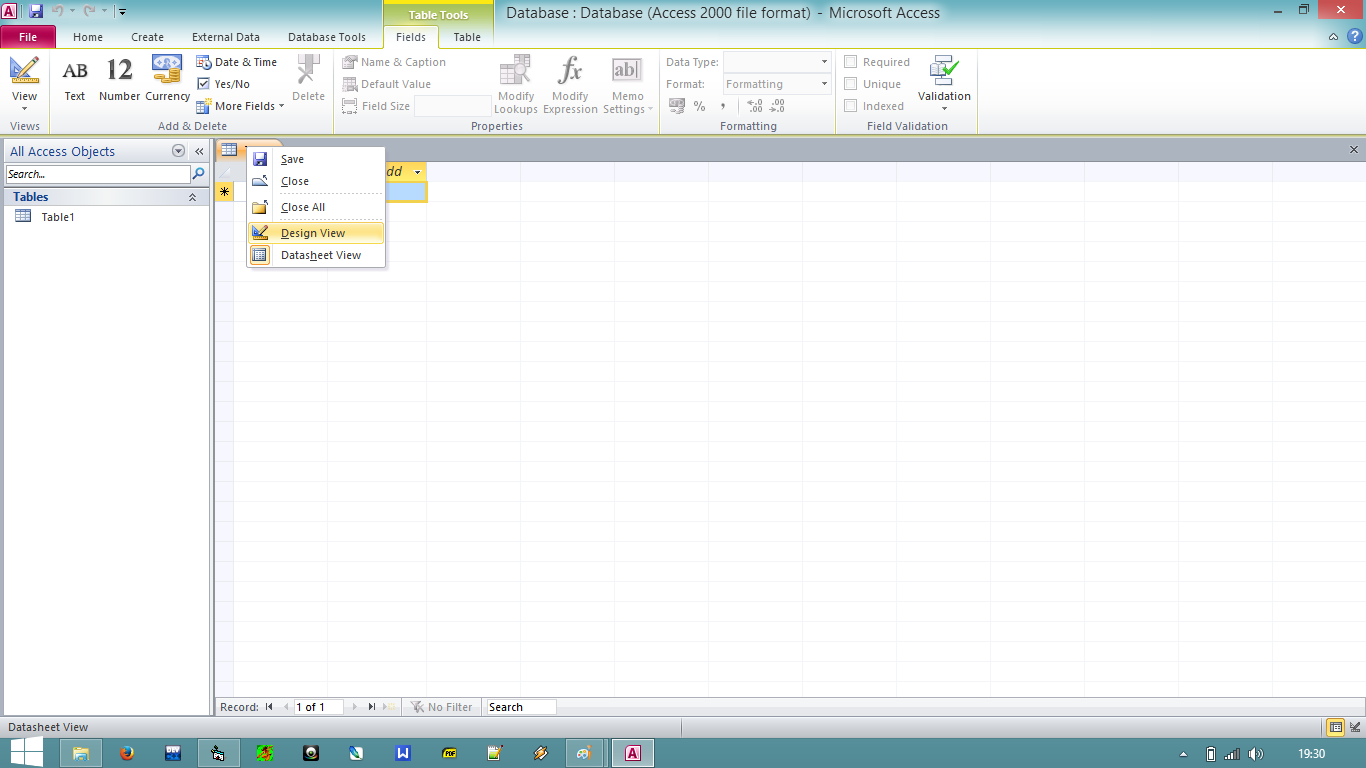This screenshot has height=768, width=1366.
Task: Choose Close All from the context menu
Action: click(x=316, y=207)
